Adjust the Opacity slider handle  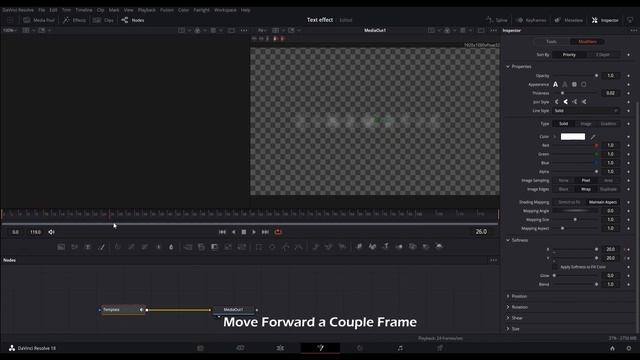[x=596, y=76]
